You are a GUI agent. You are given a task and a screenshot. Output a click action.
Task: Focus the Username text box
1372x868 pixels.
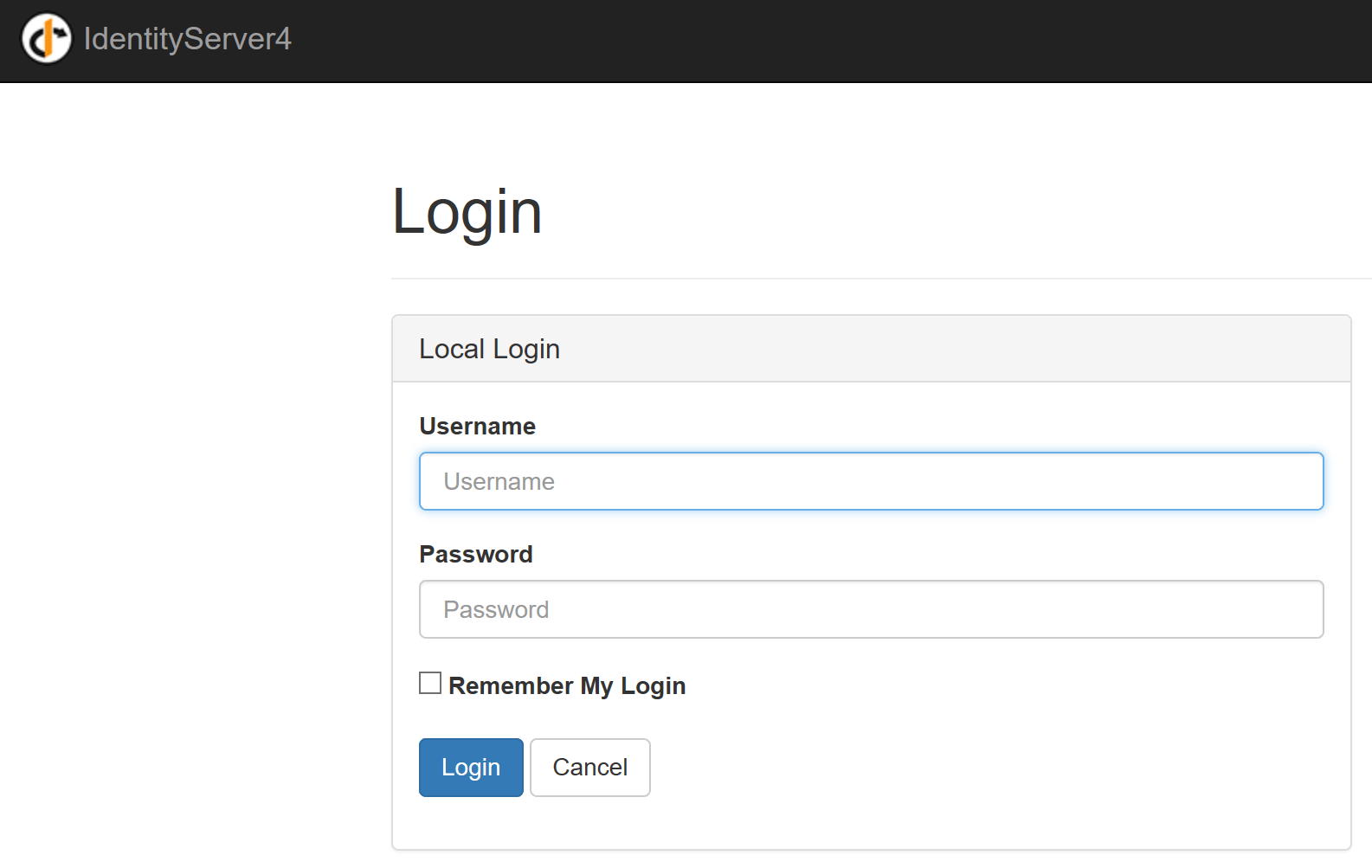coord(871,481)
